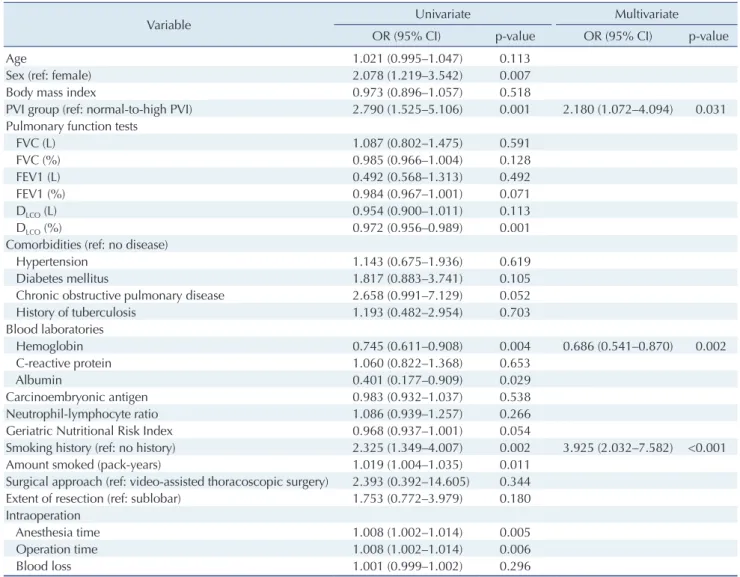Click Extent of resection (ref: sublobar) label
The height and width of the screenshot is (577, 740).
click(93, 499)
